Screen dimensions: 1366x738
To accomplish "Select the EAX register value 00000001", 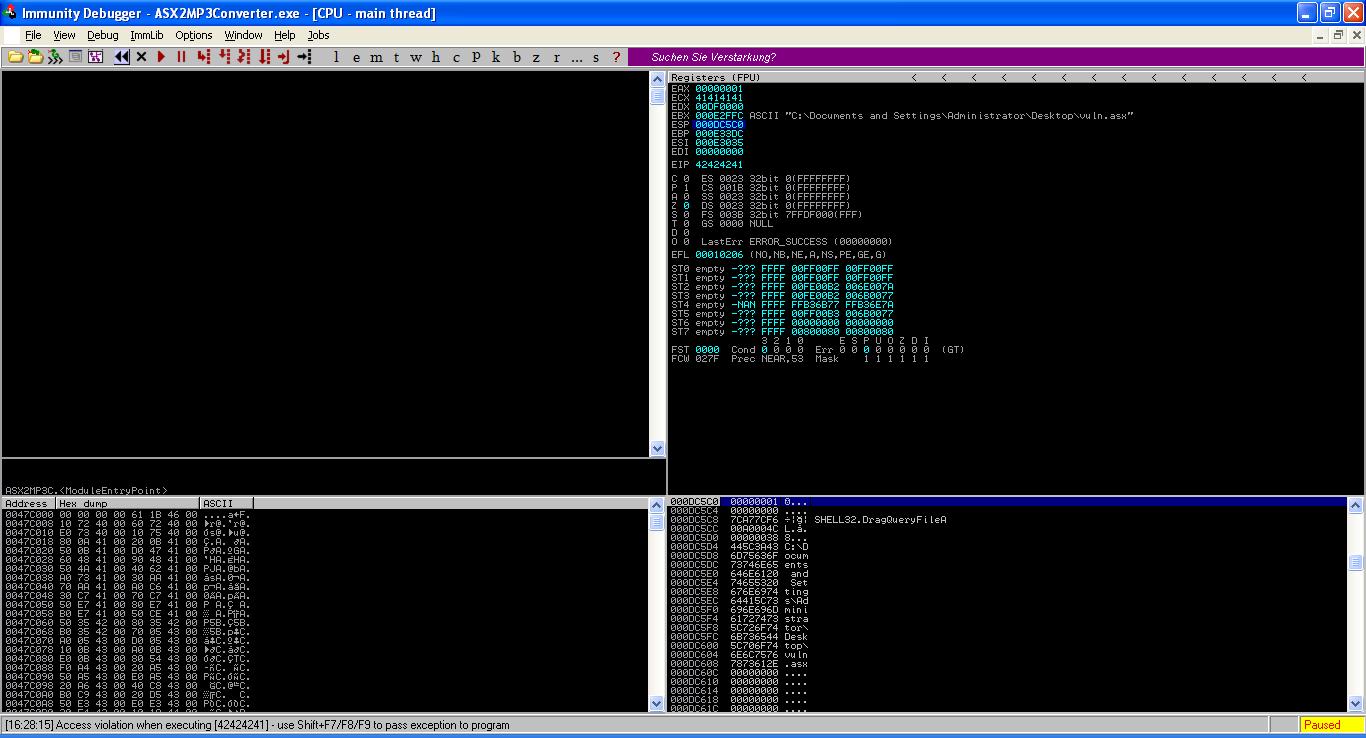I will (x=719, y=88).
